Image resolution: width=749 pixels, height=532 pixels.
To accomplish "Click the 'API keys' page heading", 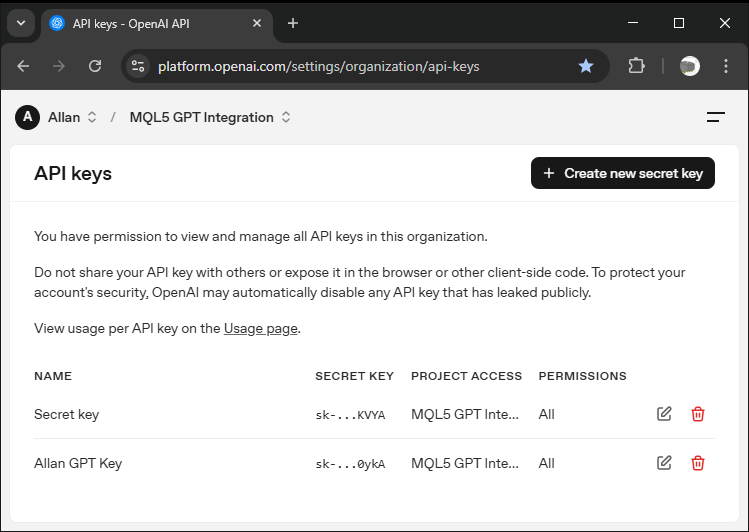I will 73,173.
